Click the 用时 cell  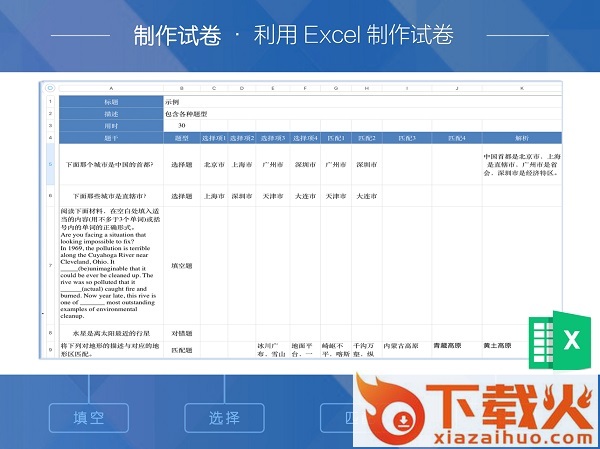(111, 126)
